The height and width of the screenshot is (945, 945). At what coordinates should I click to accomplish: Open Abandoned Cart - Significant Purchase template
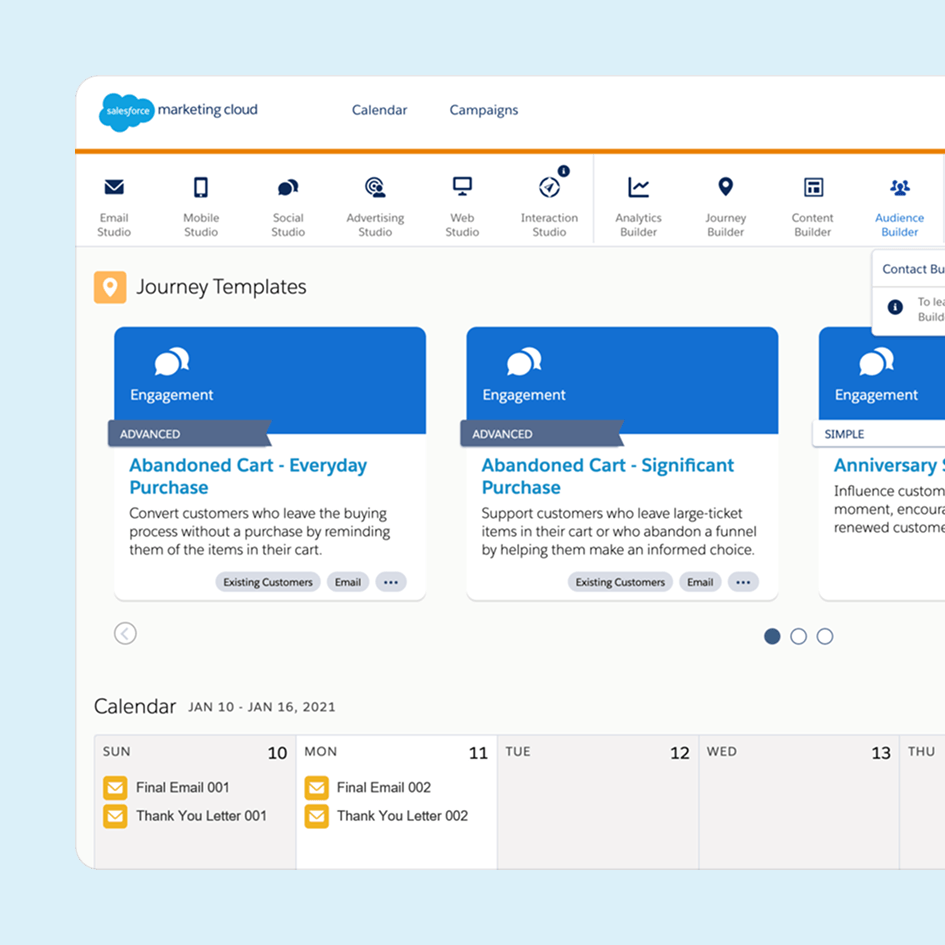click(x=607, y=476)
